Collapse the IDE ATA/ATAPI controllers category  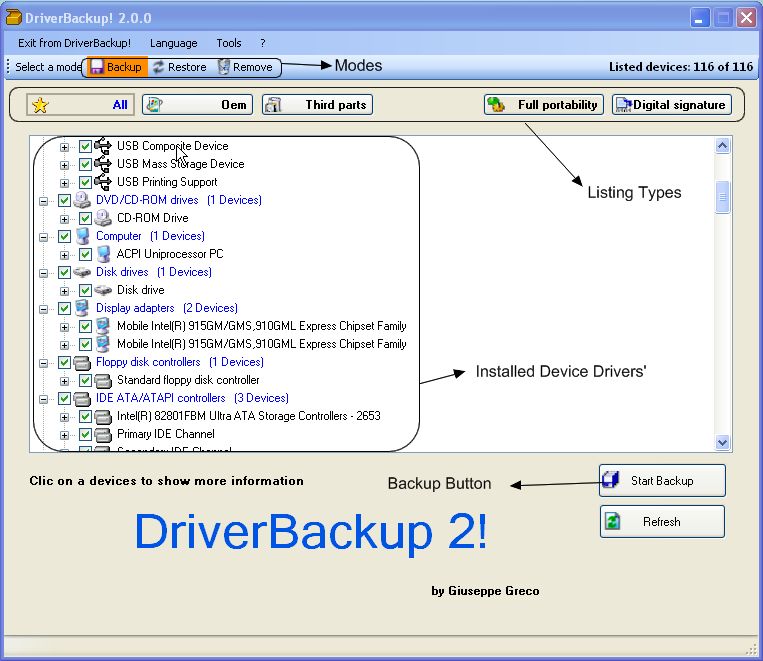click(43, 399)
